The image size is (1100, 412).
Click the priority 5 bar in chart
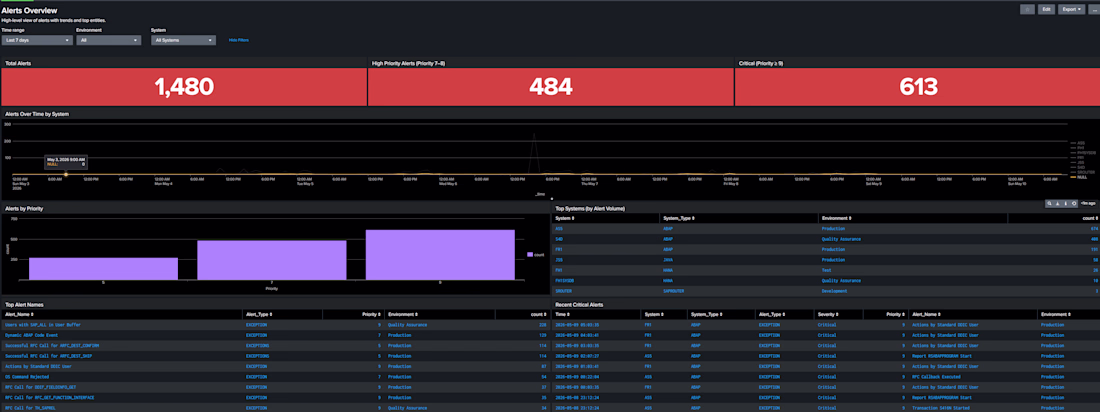103,268
